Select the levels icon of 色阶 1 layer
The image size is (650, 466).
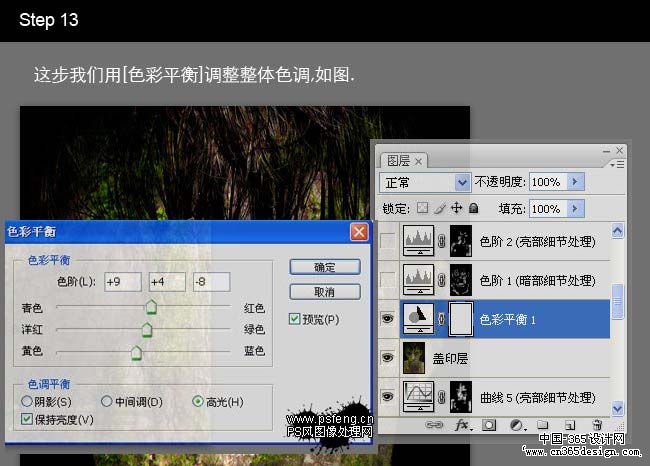pos(419,279)
